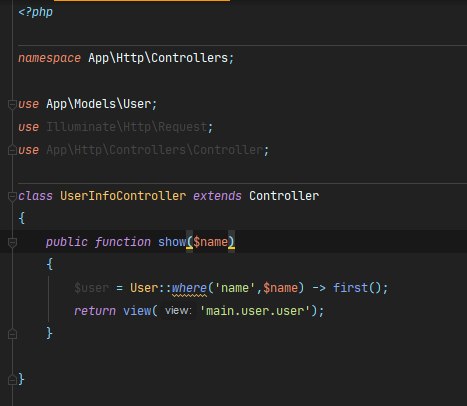This screenshot has height=406, width=467.
Task: Click the show method name
Action: pos(172,242)
